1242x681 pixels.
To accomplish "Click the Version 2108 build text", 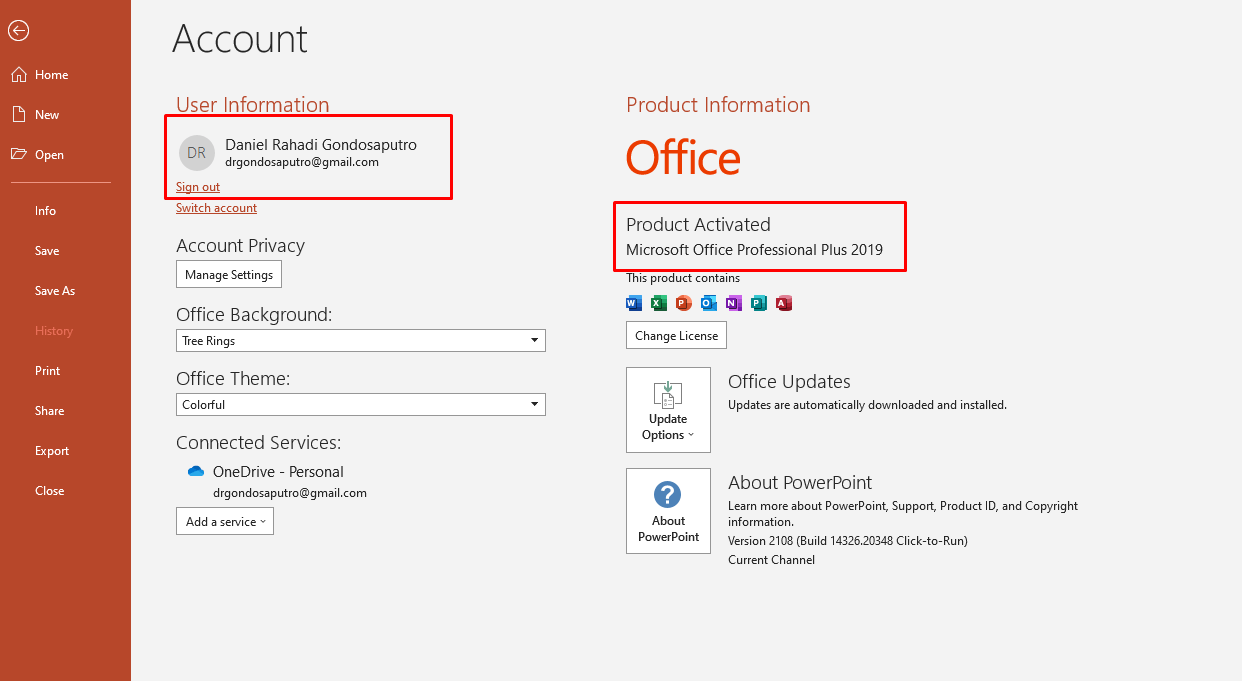I will pos(848,541).
